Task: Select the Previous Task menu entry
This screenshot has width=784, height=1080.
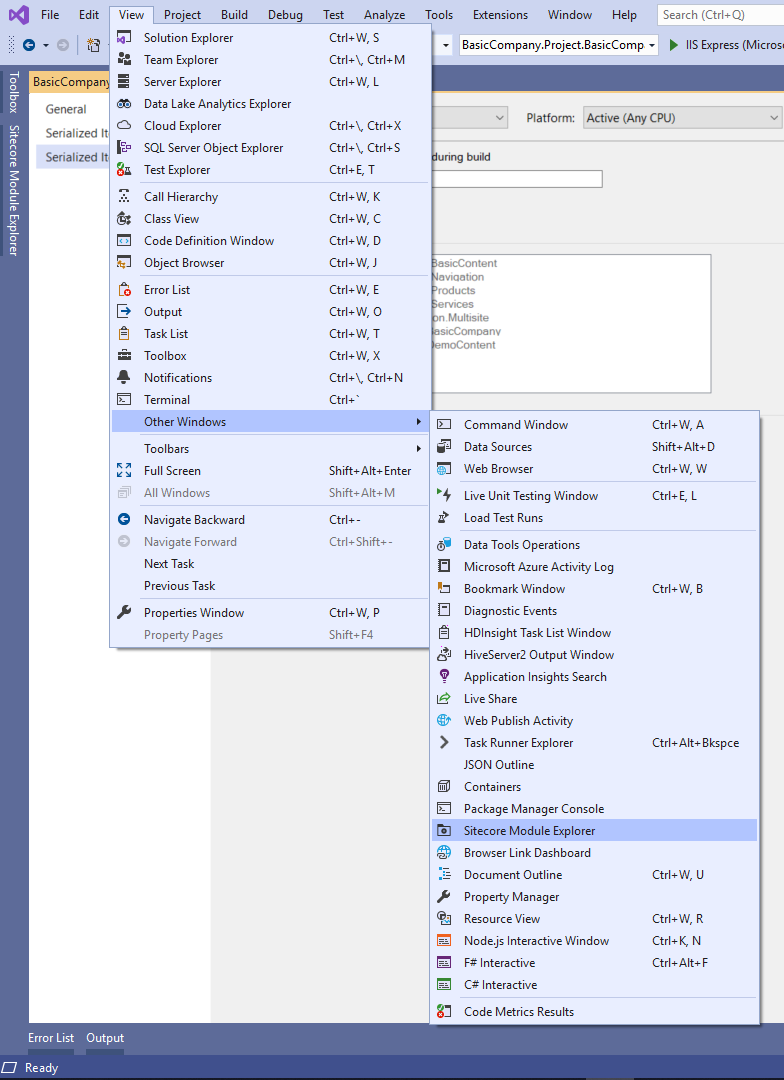Action: pos(270,585)
